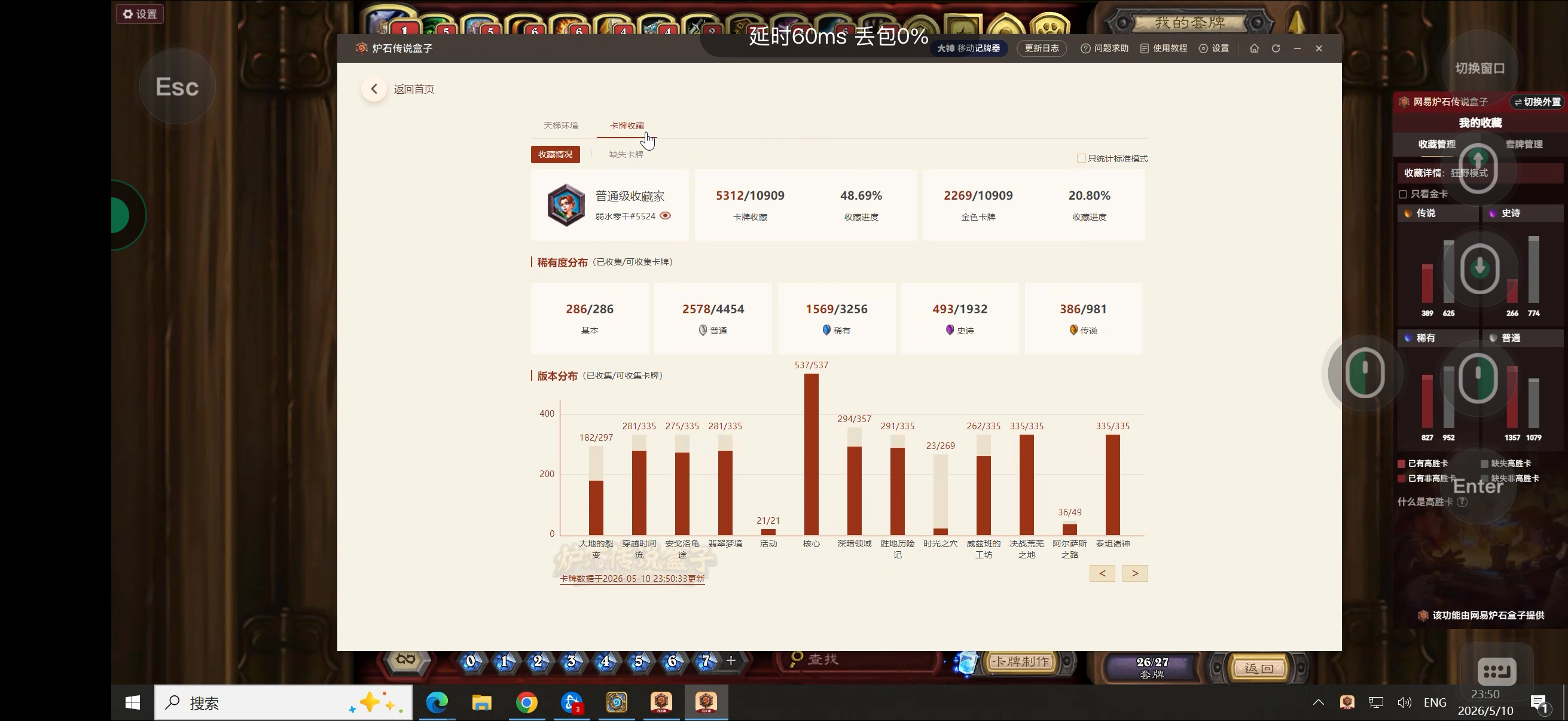
Task: Open Google Chrome from the taskbar
Action: point(526,702)
